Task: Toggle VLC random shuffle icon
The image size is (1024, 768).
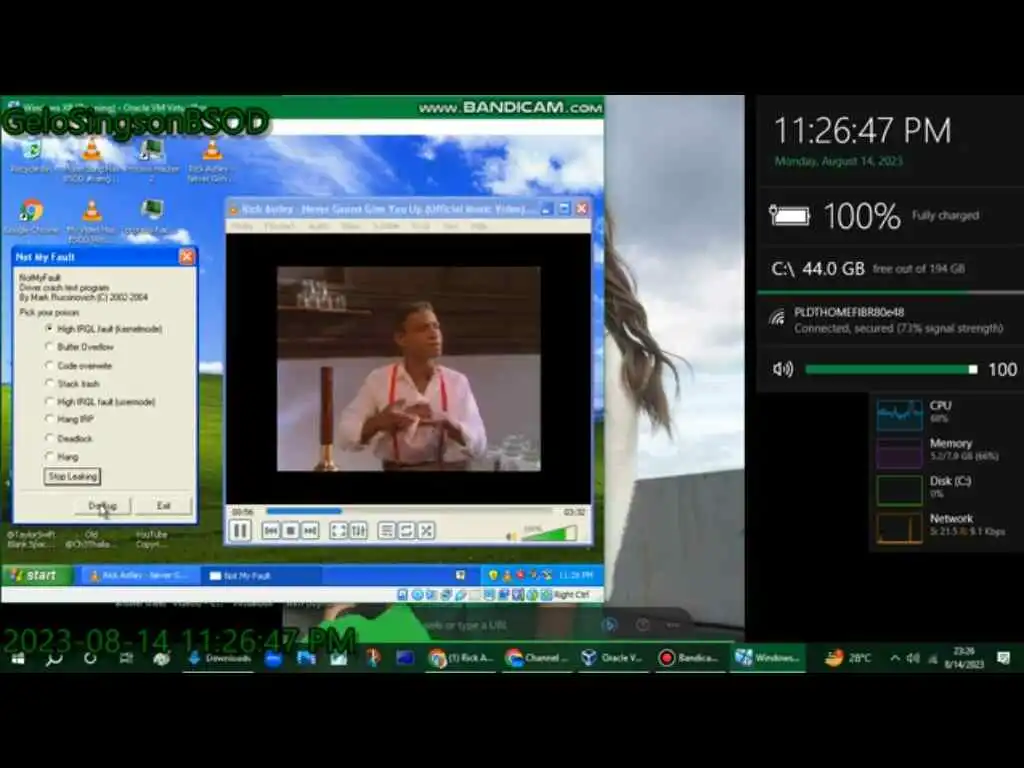Action: pos(426,531)
